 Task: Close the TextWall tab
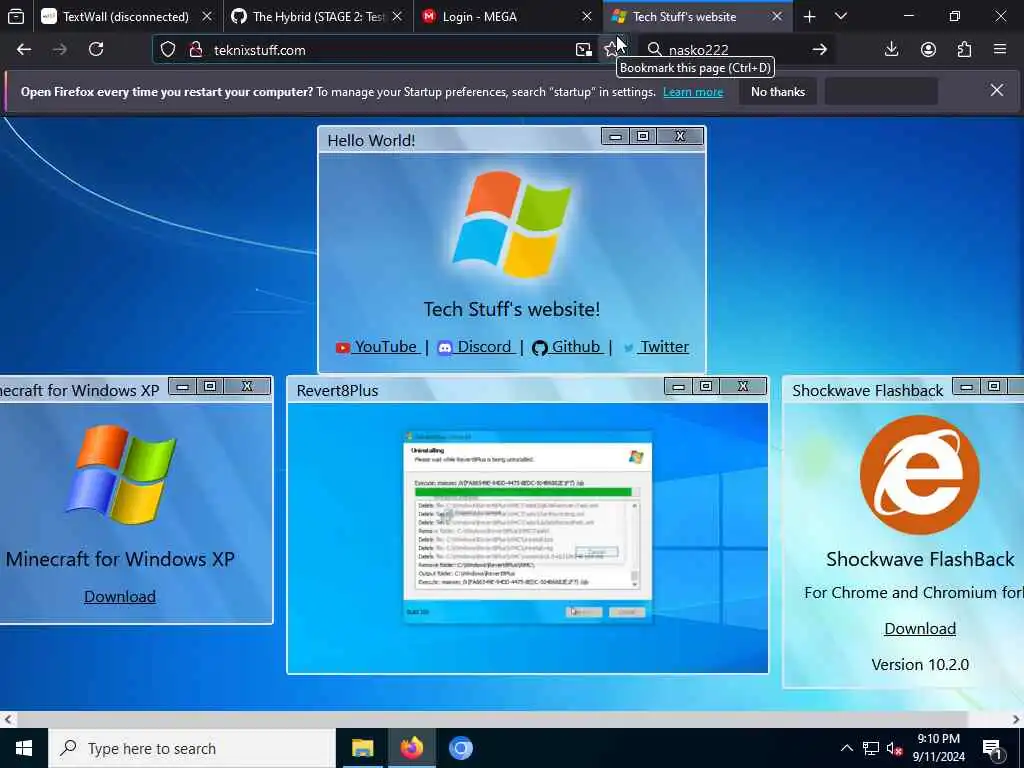[207, 16]
